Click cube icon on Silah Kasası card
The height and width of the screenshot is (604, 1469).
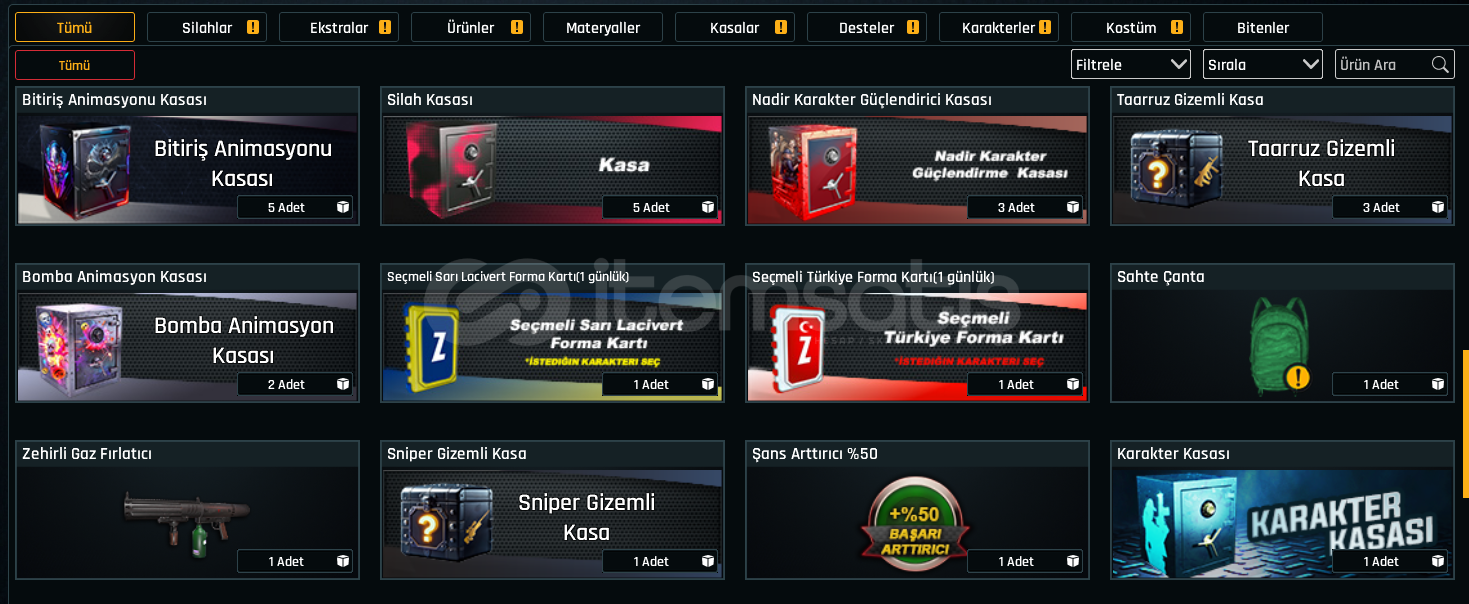click(x=708, y=207)
